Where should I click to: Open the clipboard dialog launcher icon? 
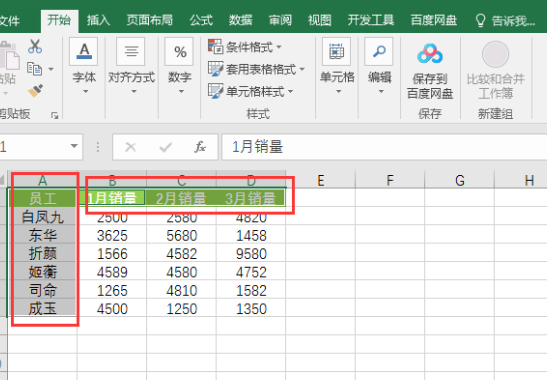pyautogui.click(x=54, y=116)
